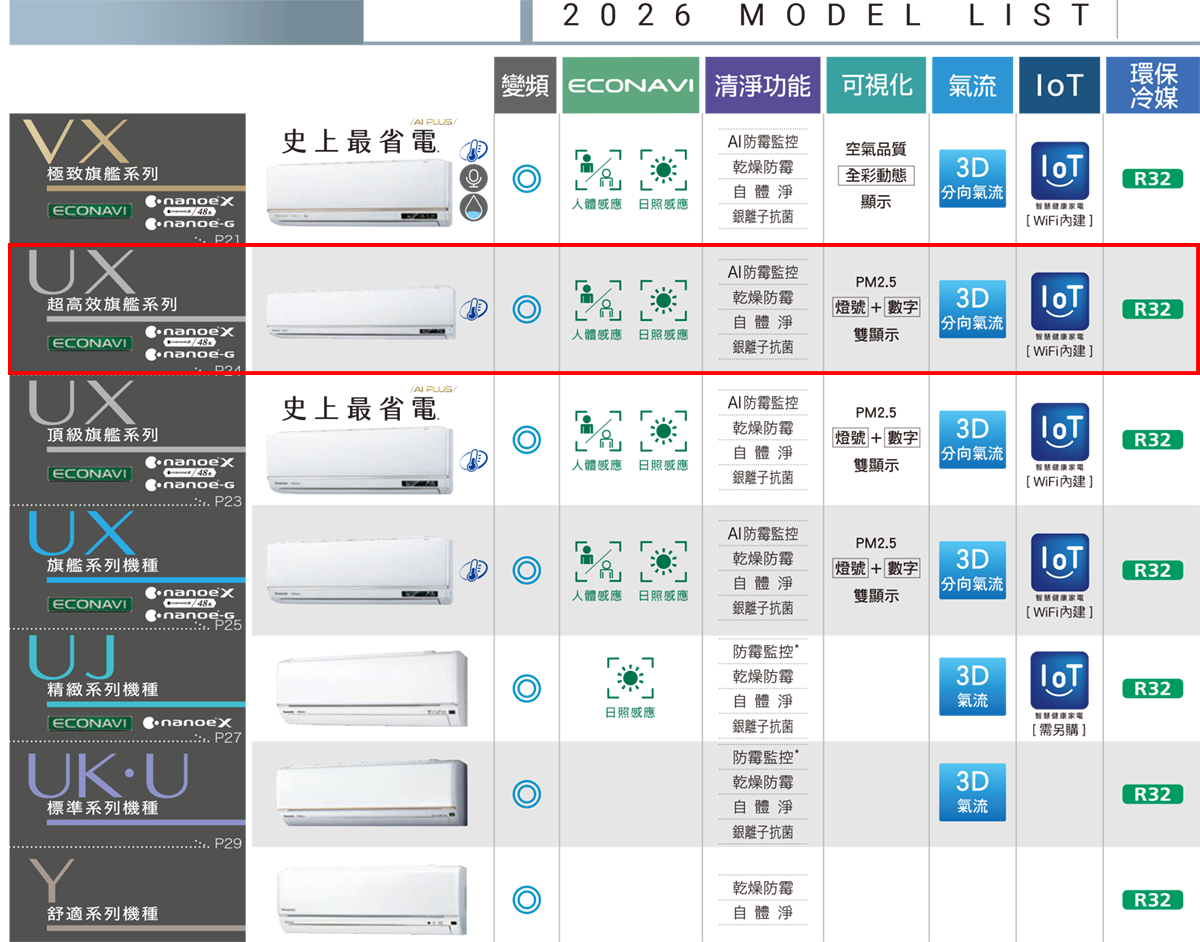Click the IoT WiFi icon in VX row
This screenshot has height=942, width=1200.
pos(1059,171)
